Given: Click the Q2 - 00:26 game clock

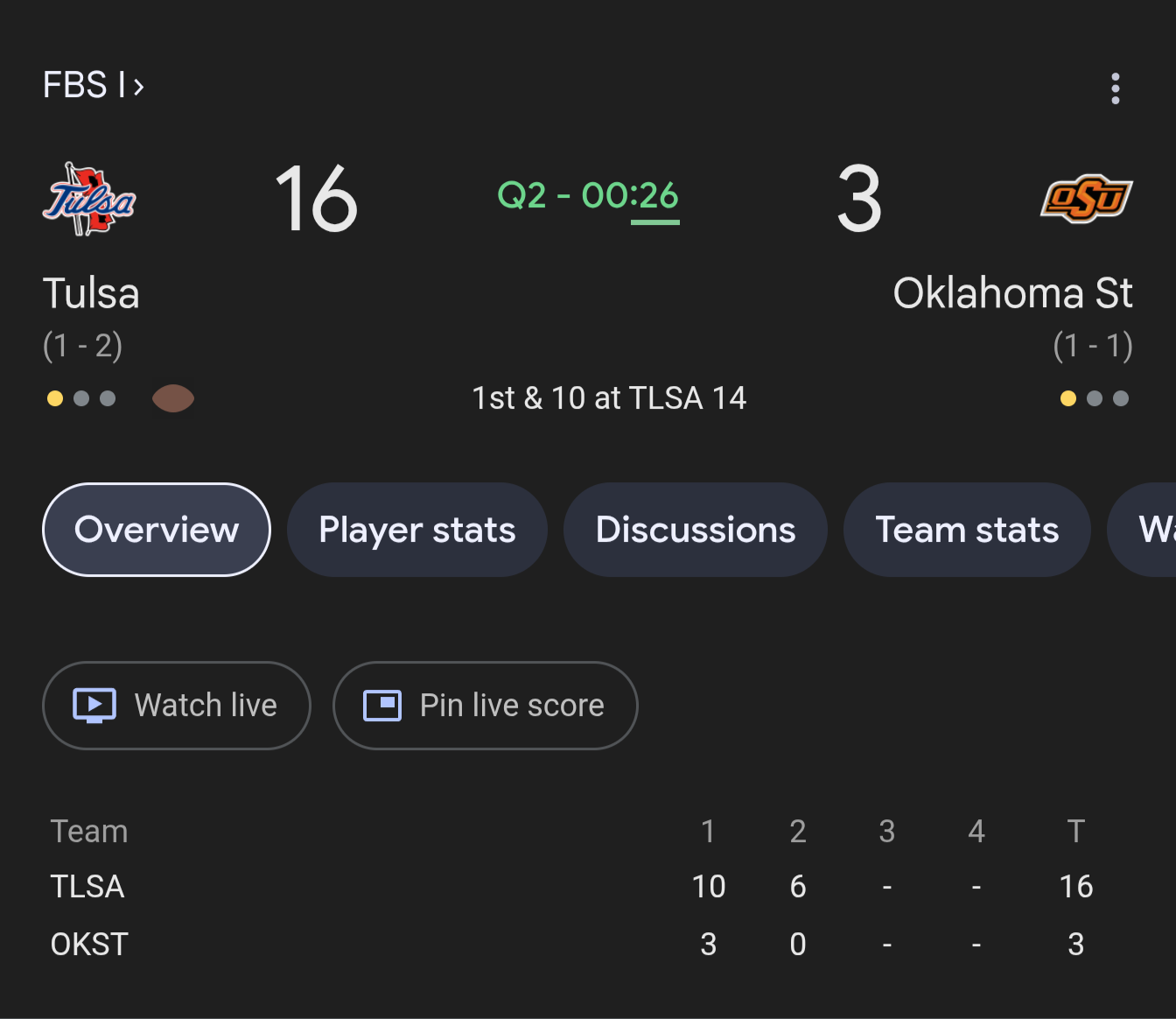Looking at the screenshot, I should (x=587, y=196).
